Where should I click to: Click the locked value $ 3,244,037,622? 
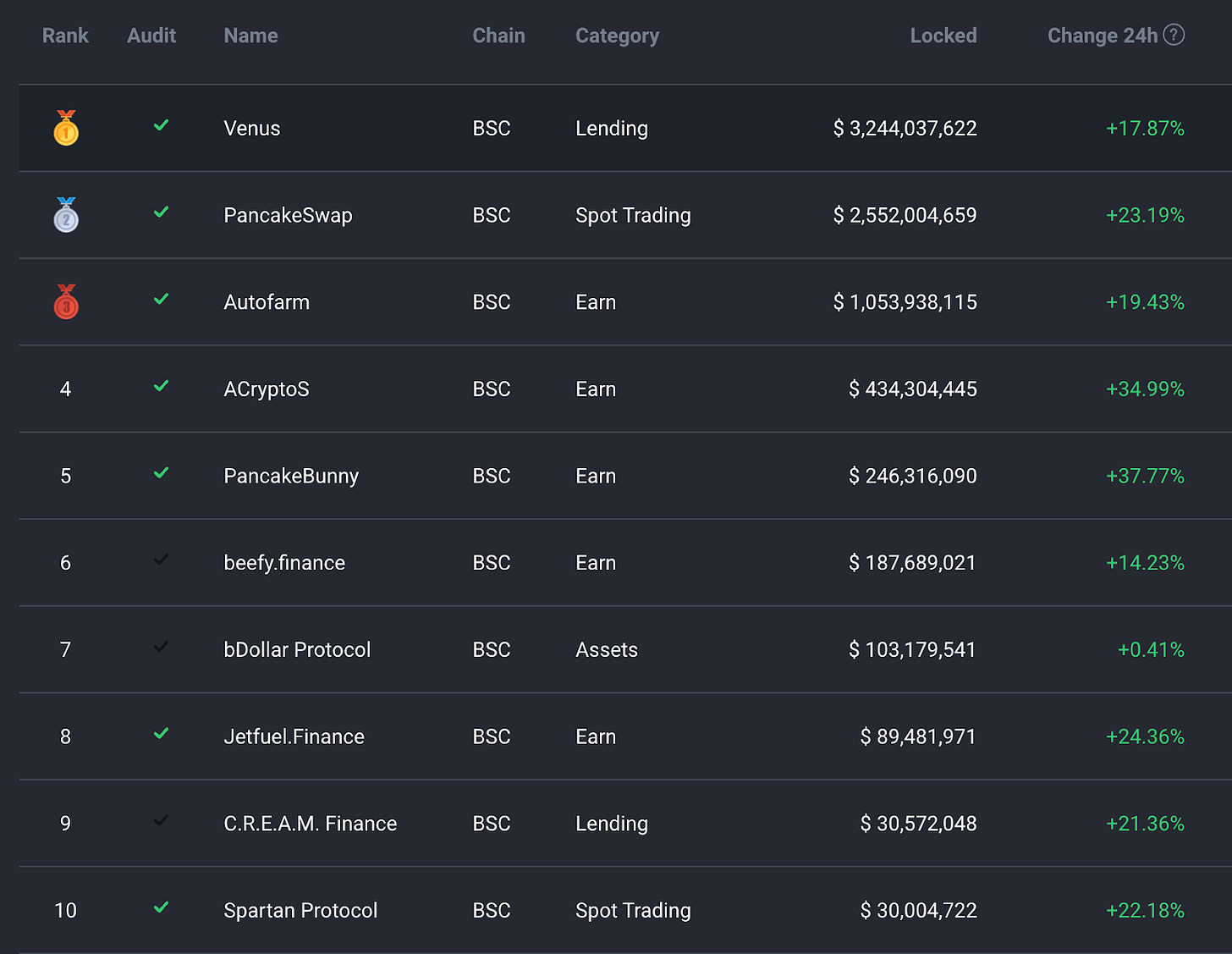[905, 129]
